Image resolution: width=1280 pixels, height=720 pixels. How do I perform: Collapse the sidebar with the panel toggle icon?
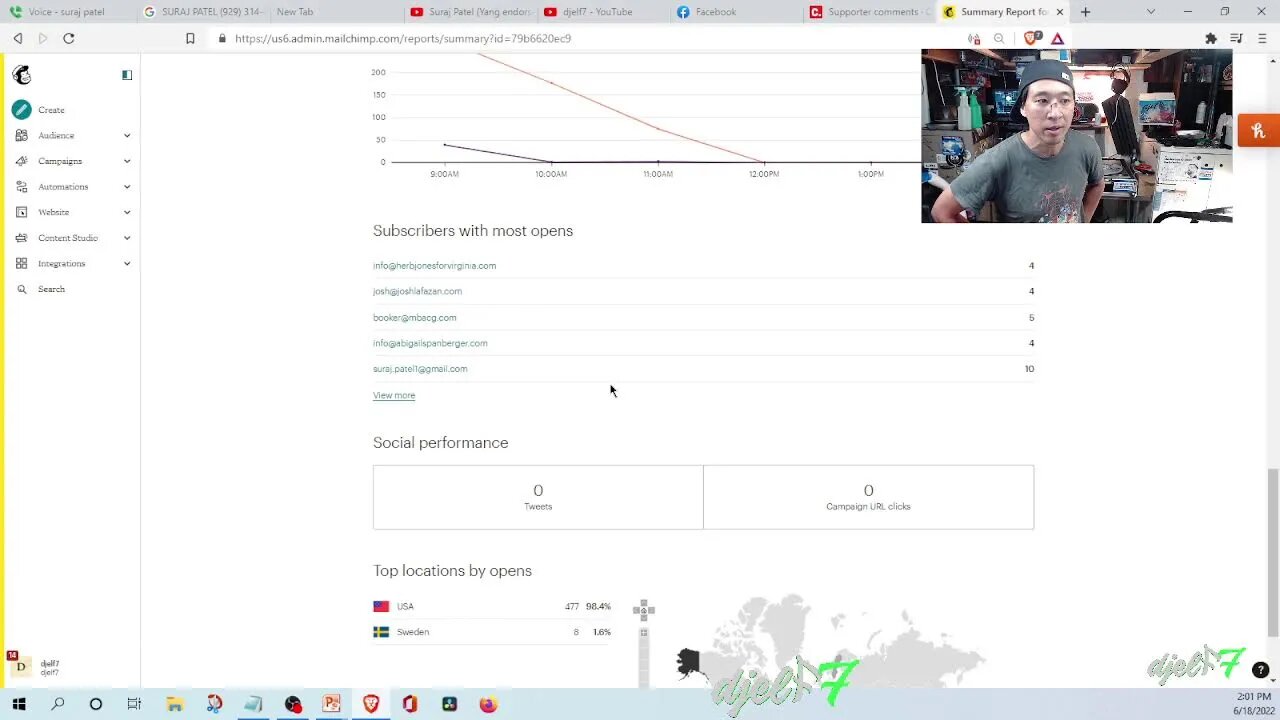(x=127, y=75)
